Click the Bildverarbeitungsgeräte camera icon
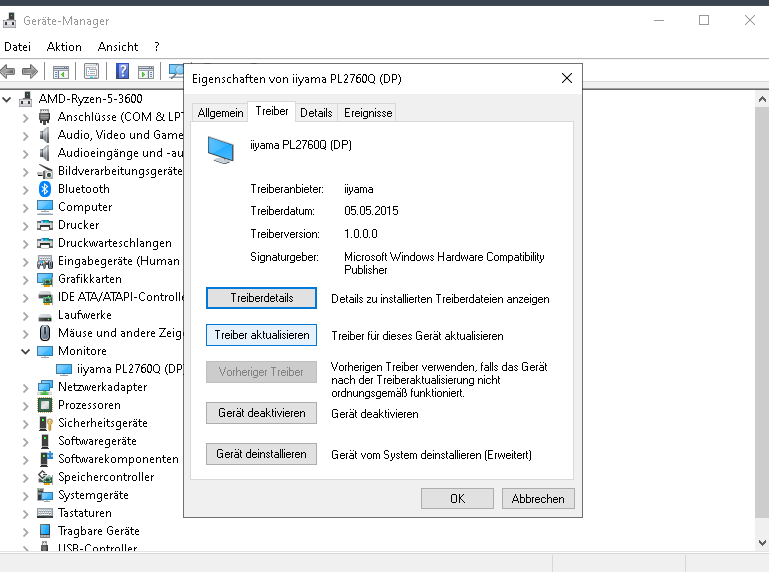 45,172
